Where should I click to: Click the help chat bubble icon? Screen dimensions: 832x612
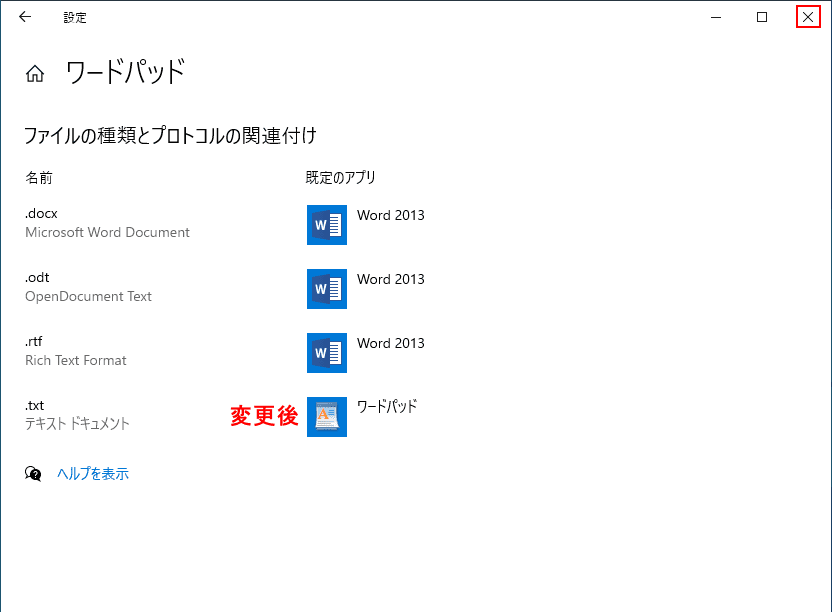[33, 473]
